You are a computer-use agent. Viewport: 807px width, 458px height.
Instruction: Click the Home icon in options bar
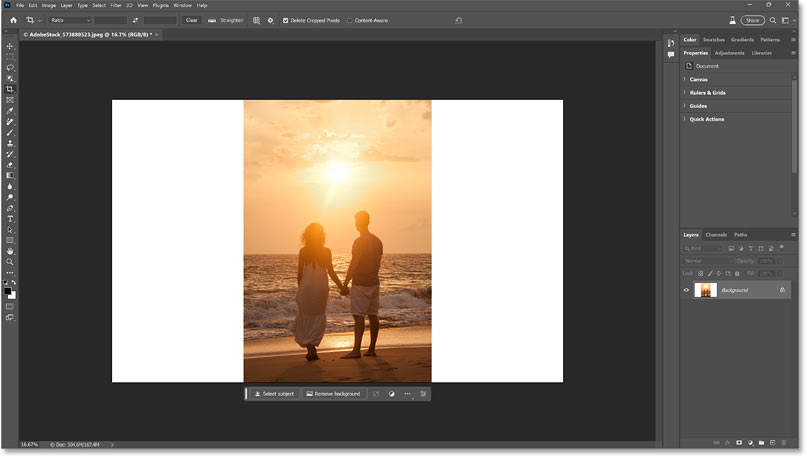(13, 20)
